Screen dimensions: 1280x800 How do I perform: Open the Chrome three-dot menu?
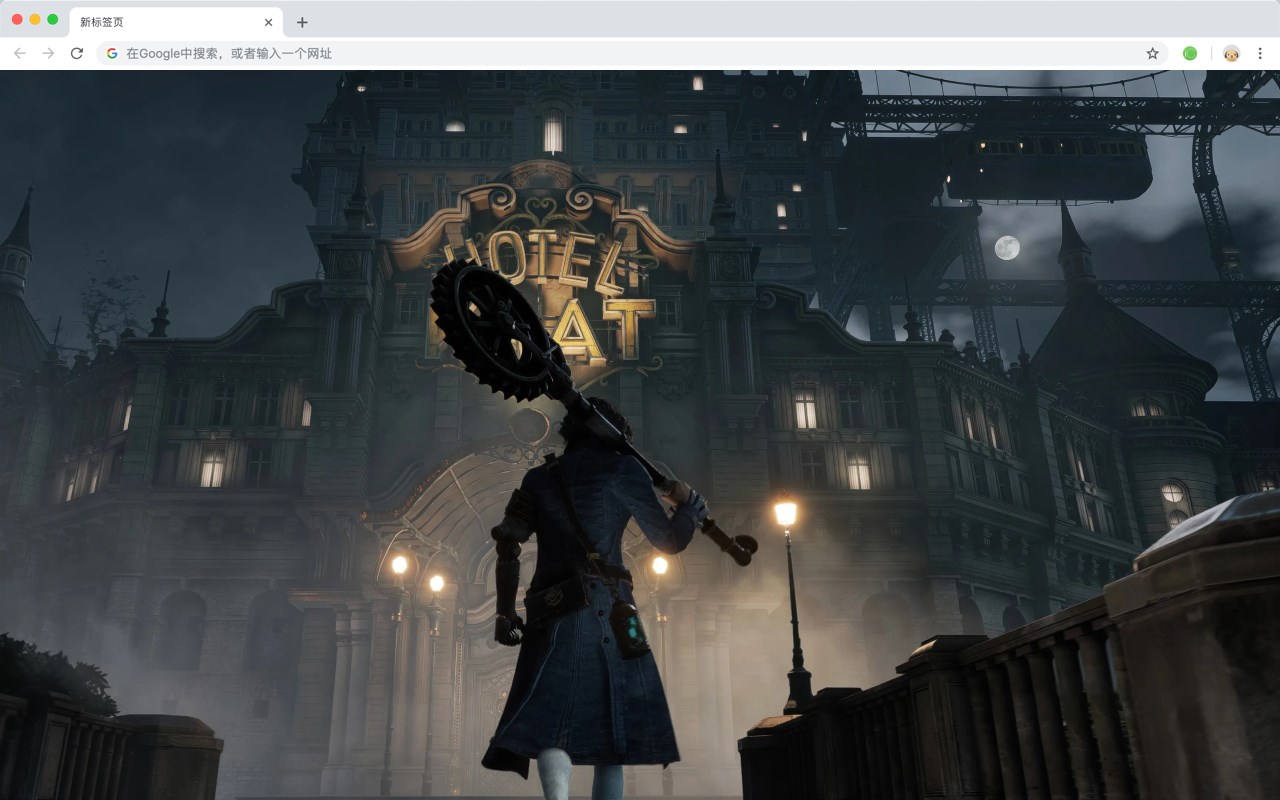pyautogui.click(x=1260, y=53)
